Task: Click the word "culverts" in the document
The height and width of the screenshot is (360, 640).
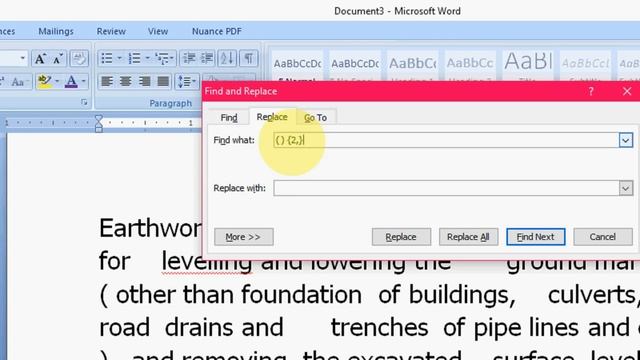Action: coord(591,295)
